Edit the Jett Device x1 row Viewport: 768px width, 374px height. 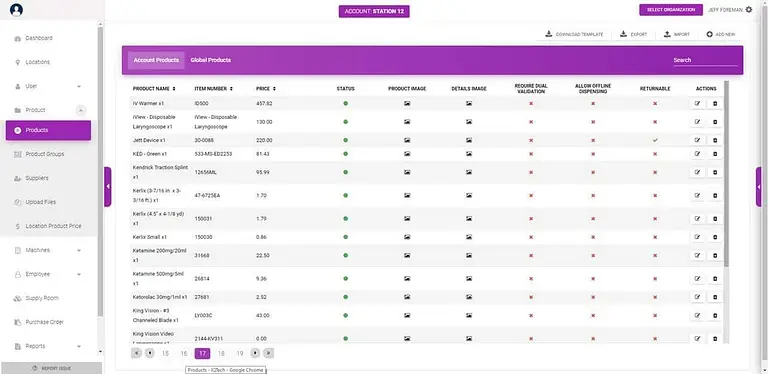point(697,140)
